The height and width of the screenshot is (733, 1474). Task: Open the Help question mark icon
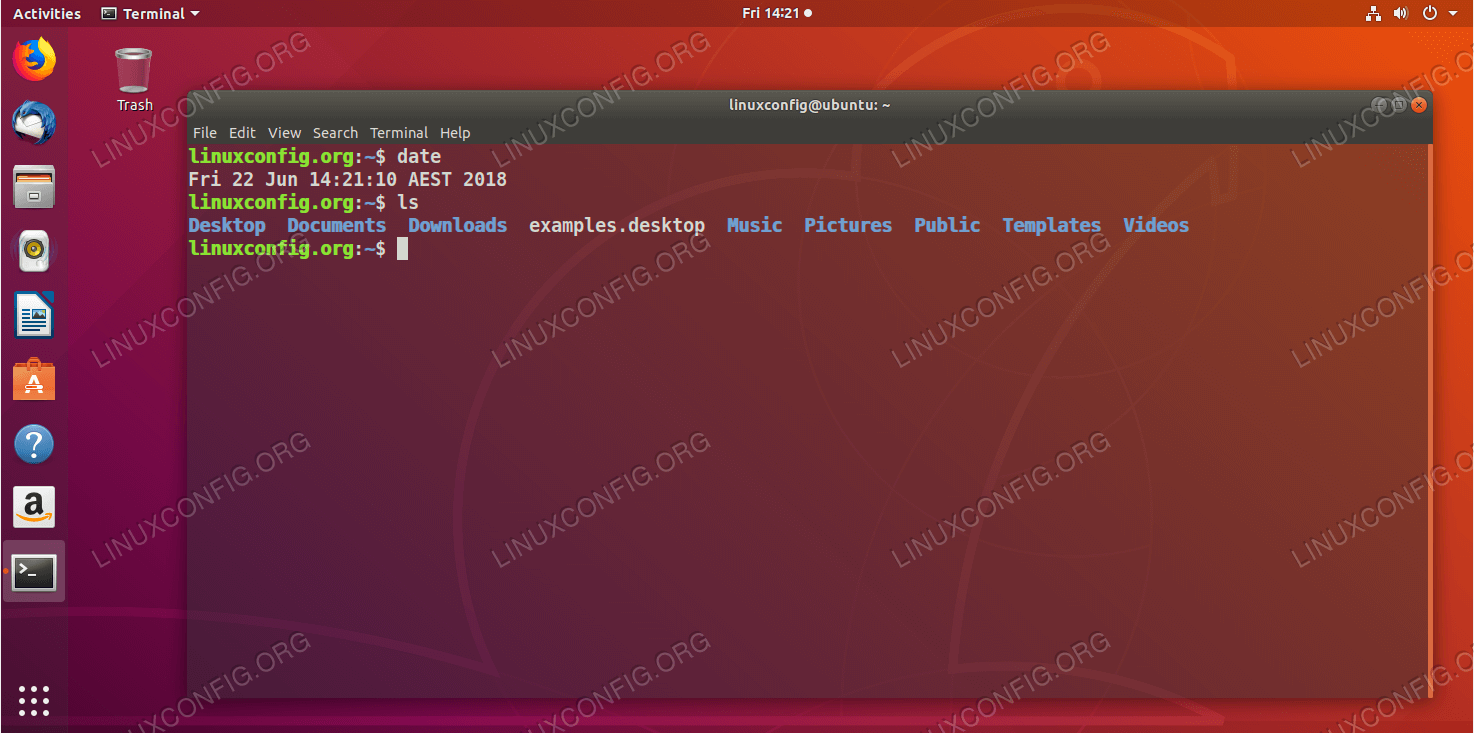(x=34, y=444)
